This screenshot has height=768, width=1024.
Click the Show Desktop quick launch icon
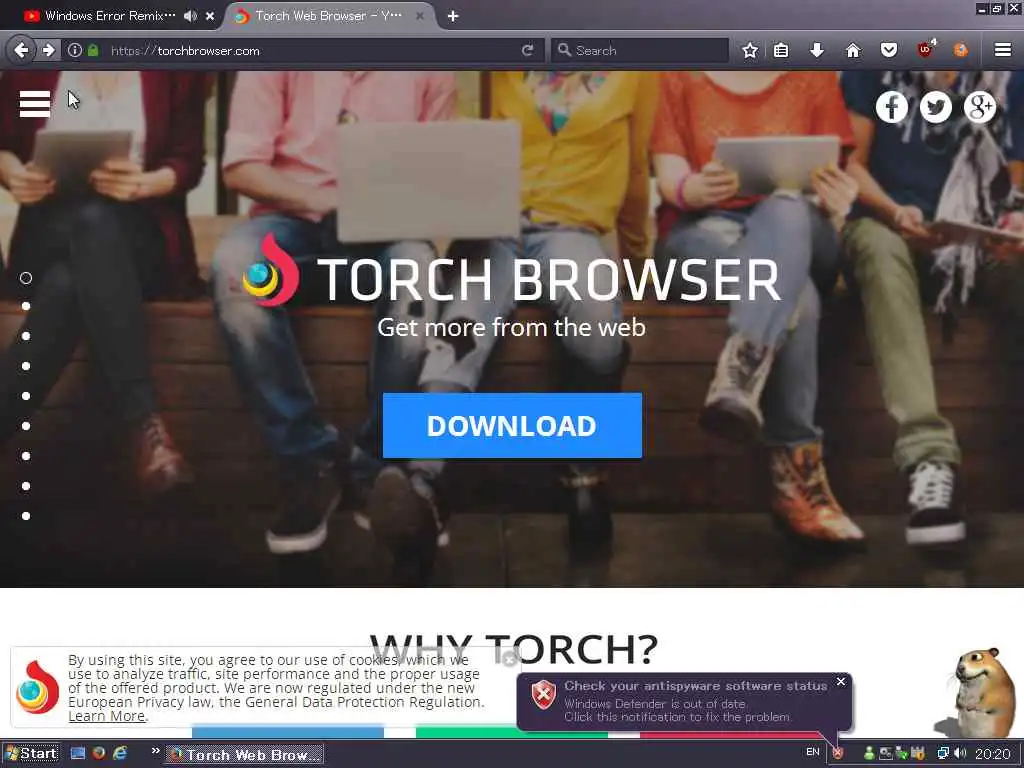pos(78,754)
